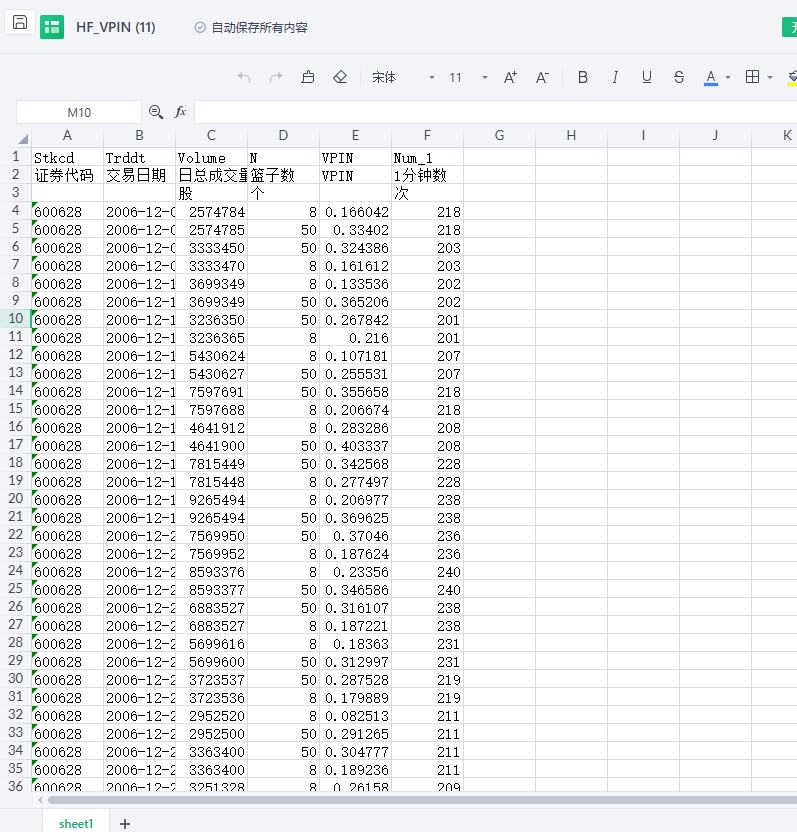The width and height of the screenshot is (797, 832).
Task: Toggle underline formatting
Action: (647, 77)
